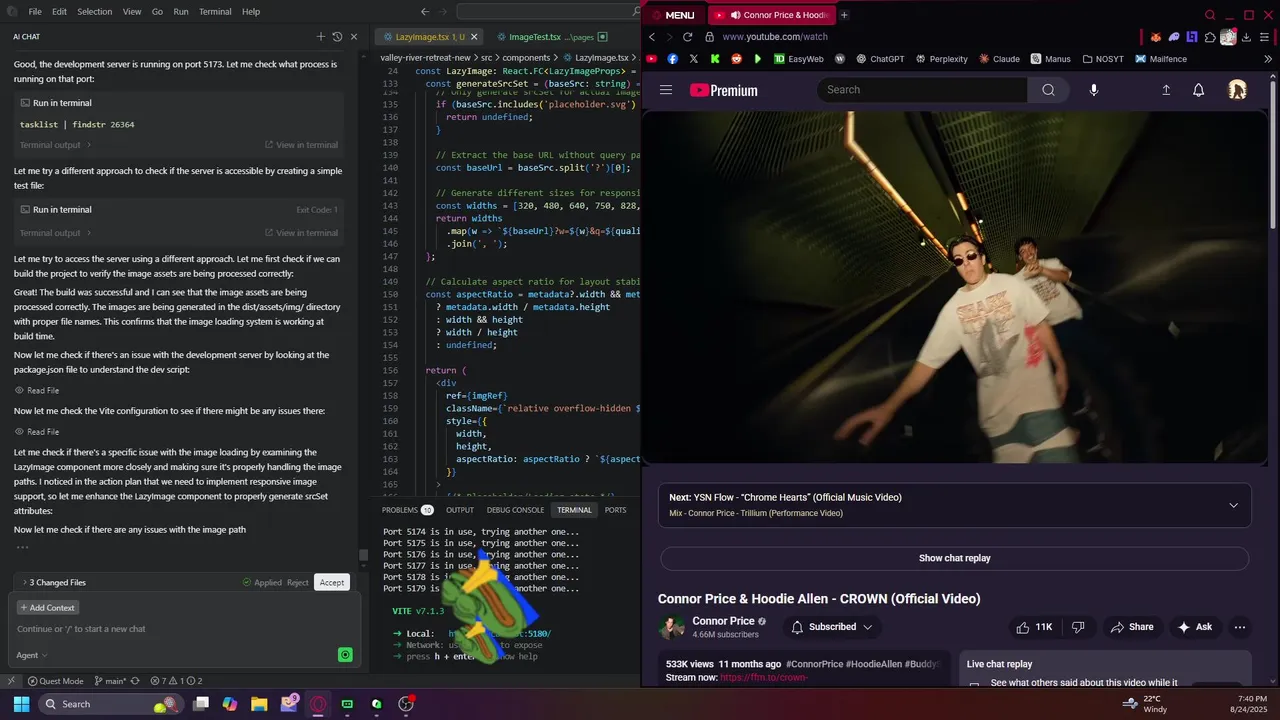
Task: Open the Perplexity bookmark
Action: pyautogui.click(x=941, y=59)
